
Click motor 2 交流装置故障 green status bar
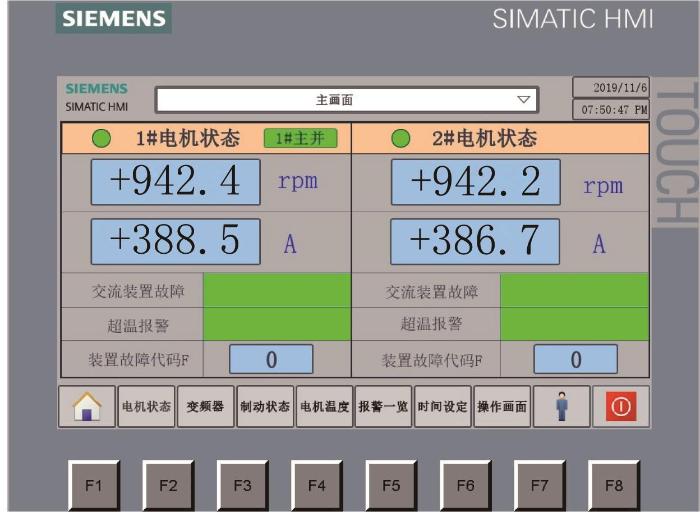point(575,290)
